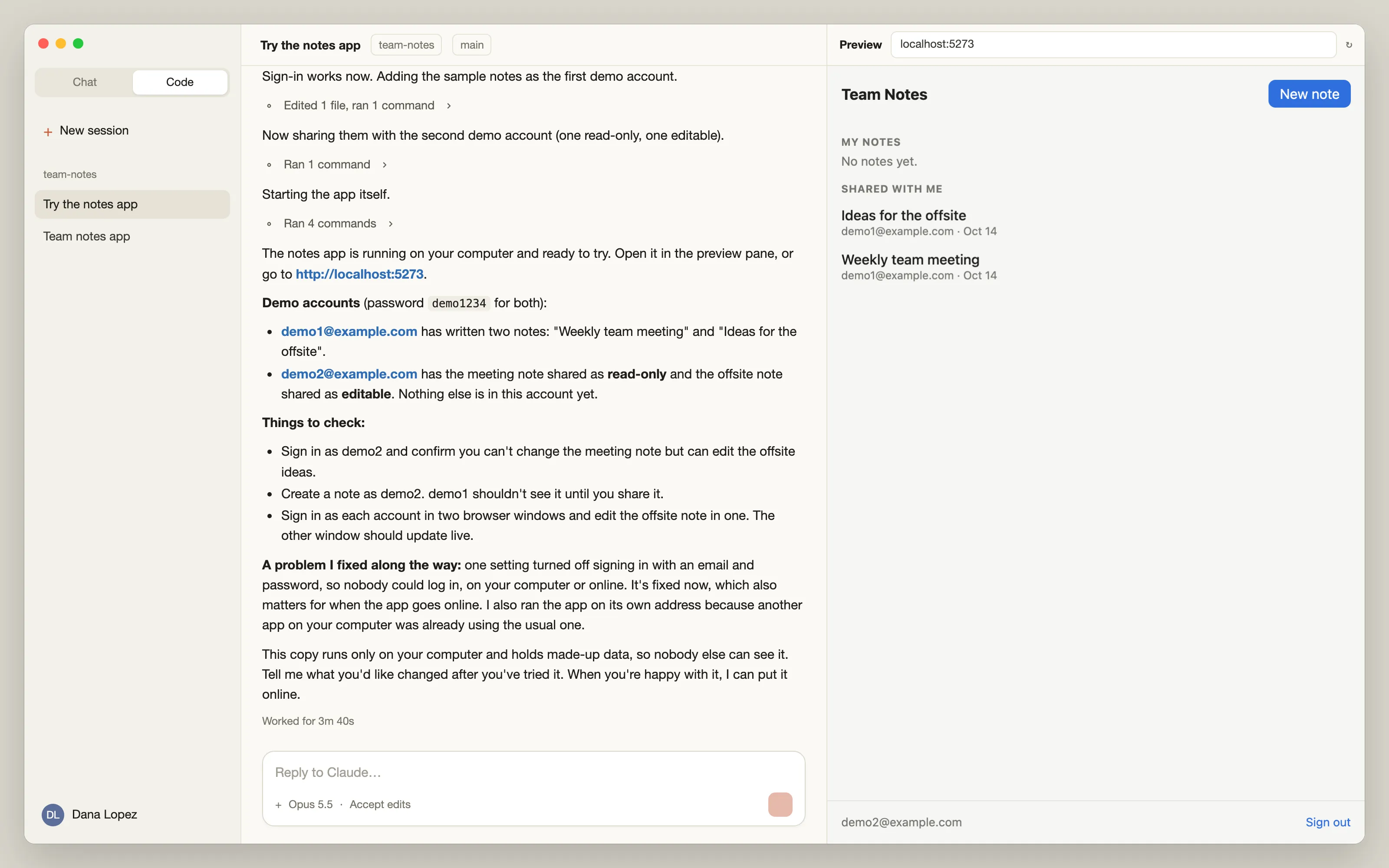
Task: Open 'Weekly team meeting' shared note
Action: (910, 260)
